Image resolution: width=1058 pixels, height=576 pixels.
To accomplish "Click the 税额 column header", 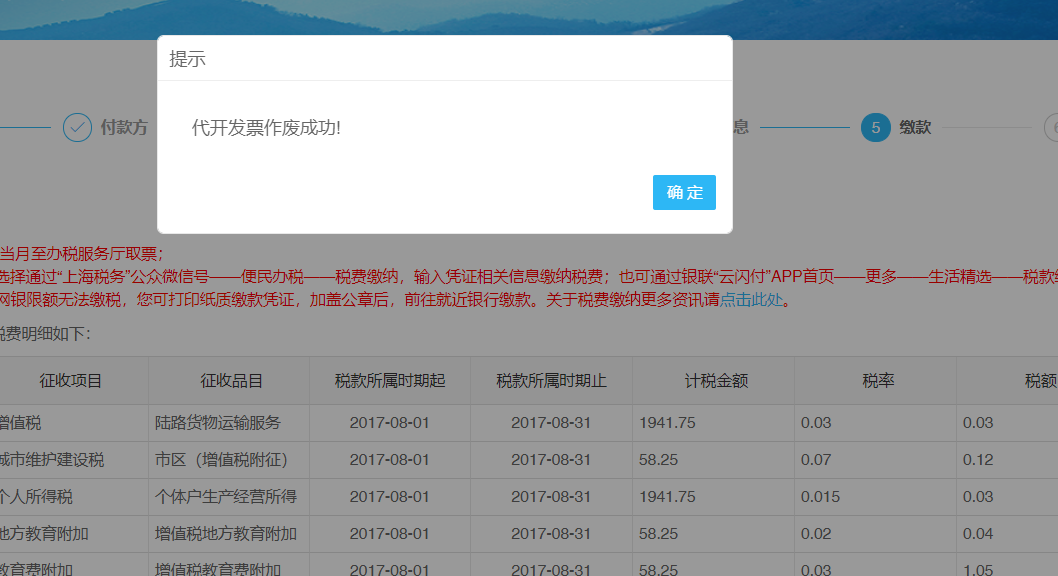I will [x=1040, y=381].
